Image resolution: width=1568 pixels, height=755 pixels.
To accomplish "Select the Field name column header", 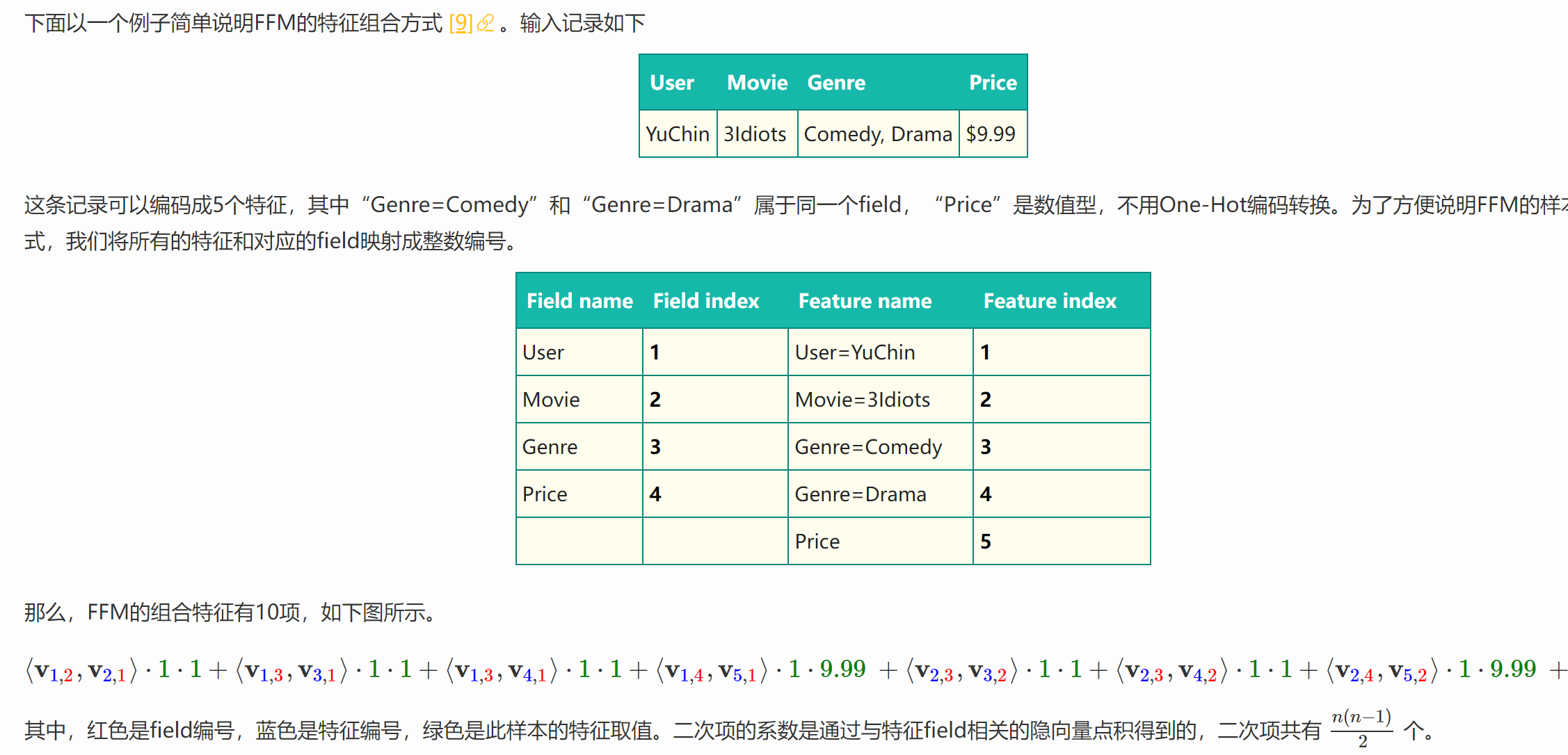I will coord(579,301).
